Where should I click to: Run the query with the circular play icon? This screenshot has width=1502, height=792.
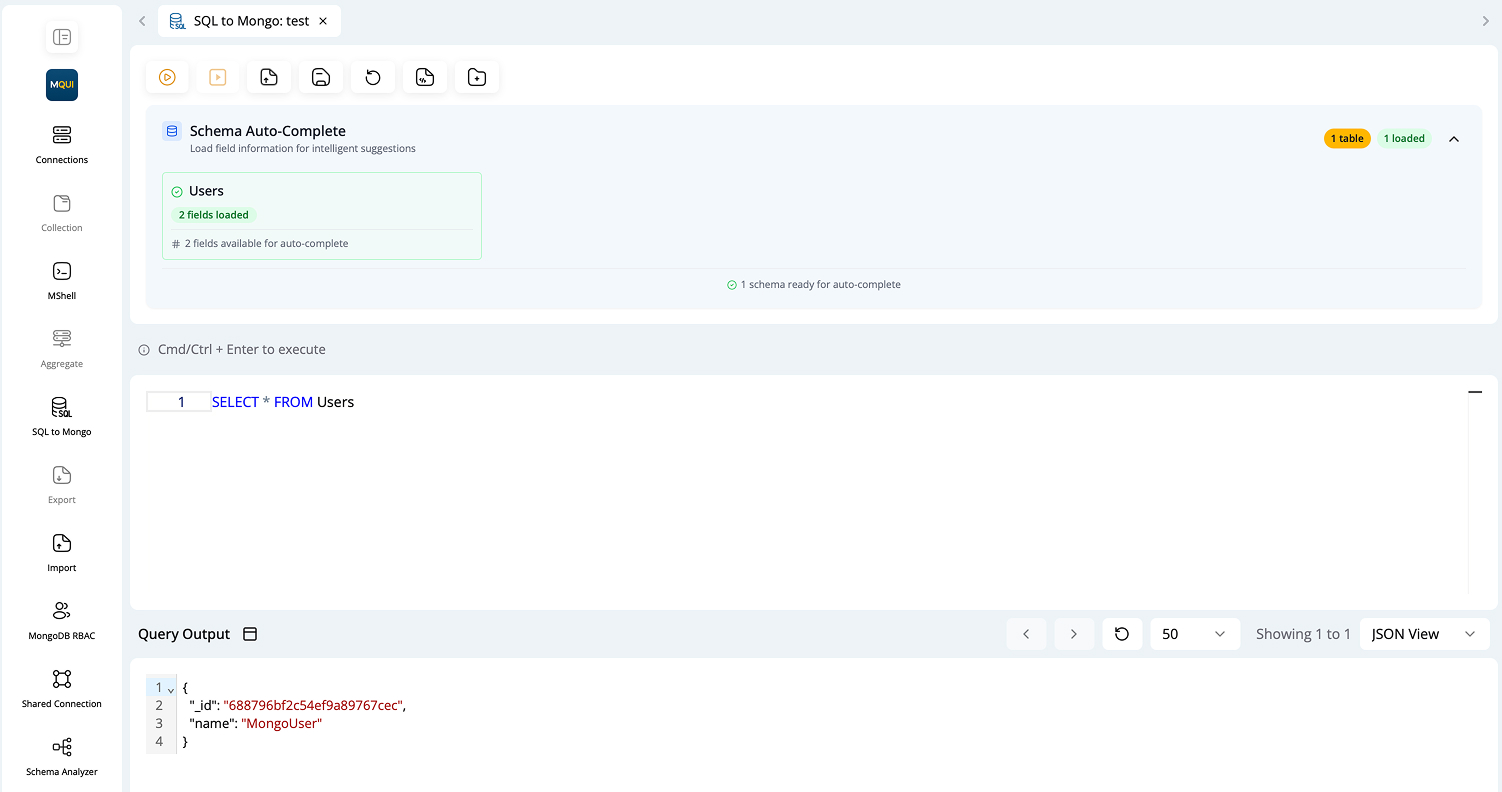point(167,77)
